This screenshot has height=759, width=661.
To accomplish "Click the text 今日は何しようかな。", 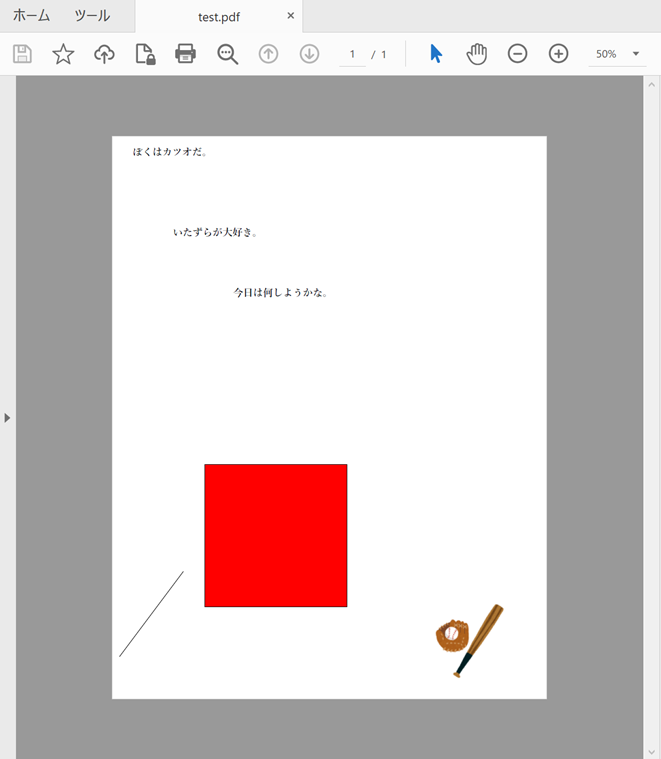I will (281, 292).
